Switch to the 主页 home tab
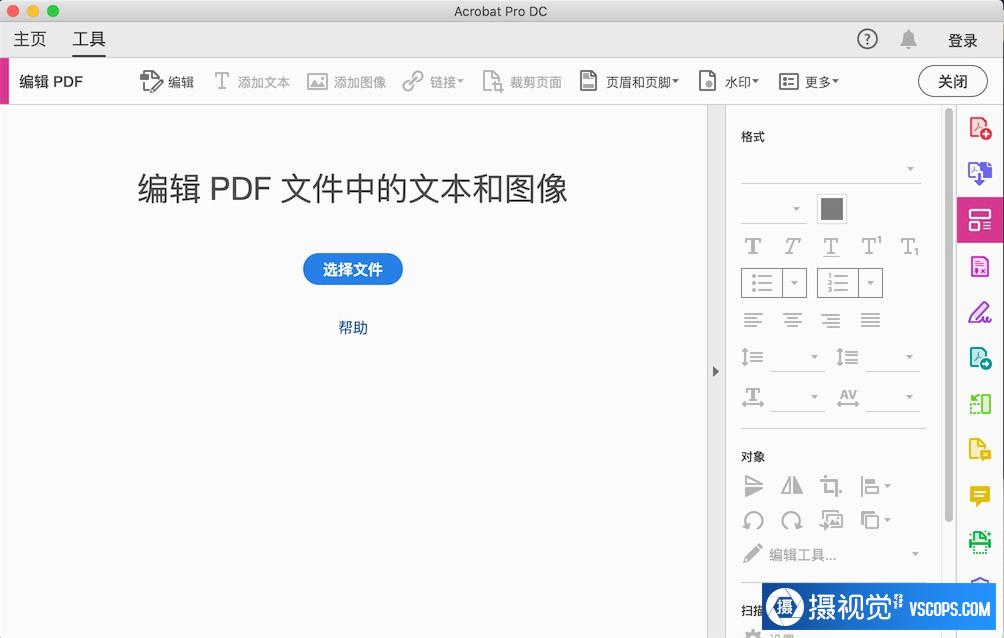 click(x=29, y=39)
